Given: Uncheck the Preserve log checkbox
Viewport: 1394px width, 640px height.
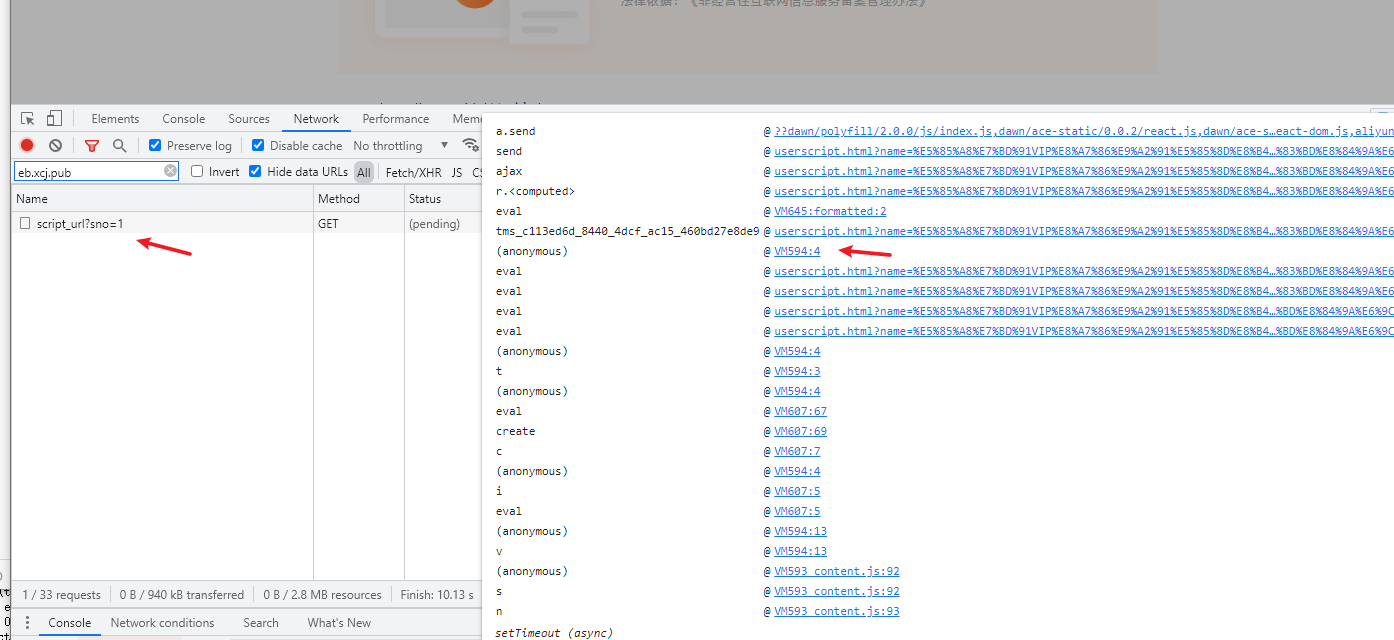Looking at the screenshot, I should coord(155,145).
